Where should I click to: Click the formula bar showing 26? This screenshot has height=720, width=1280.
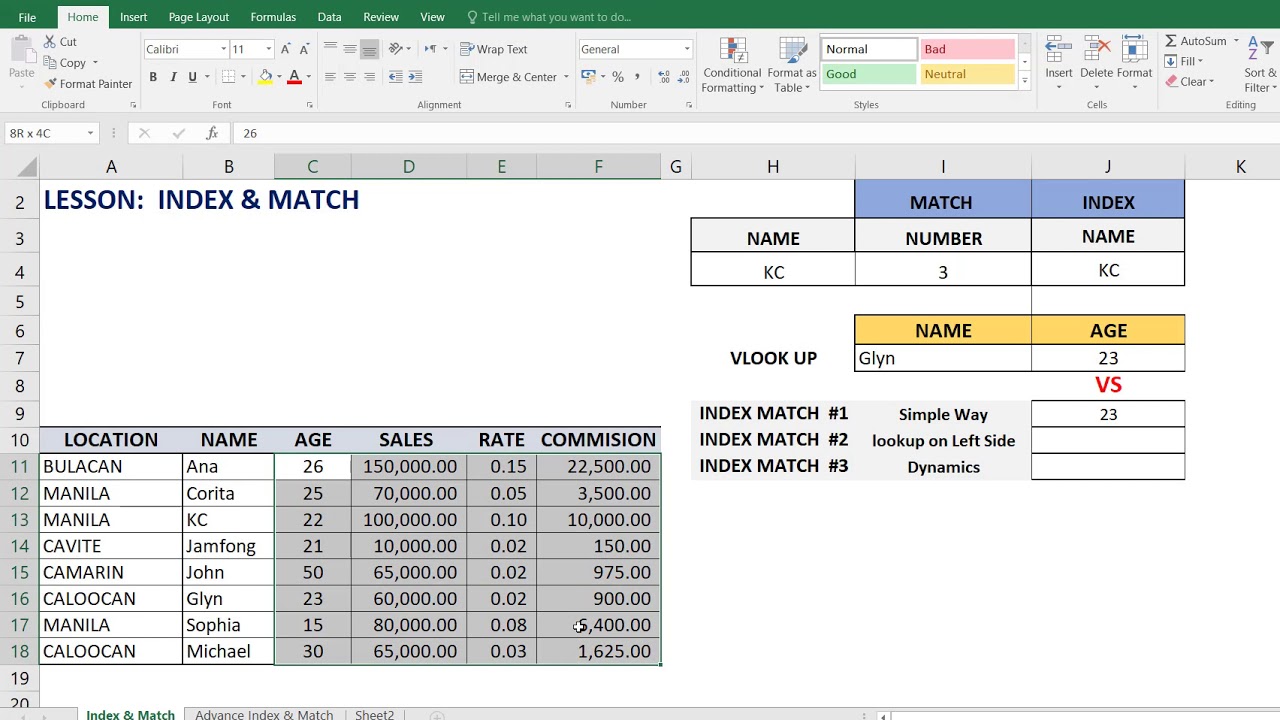tap(755, 133)
